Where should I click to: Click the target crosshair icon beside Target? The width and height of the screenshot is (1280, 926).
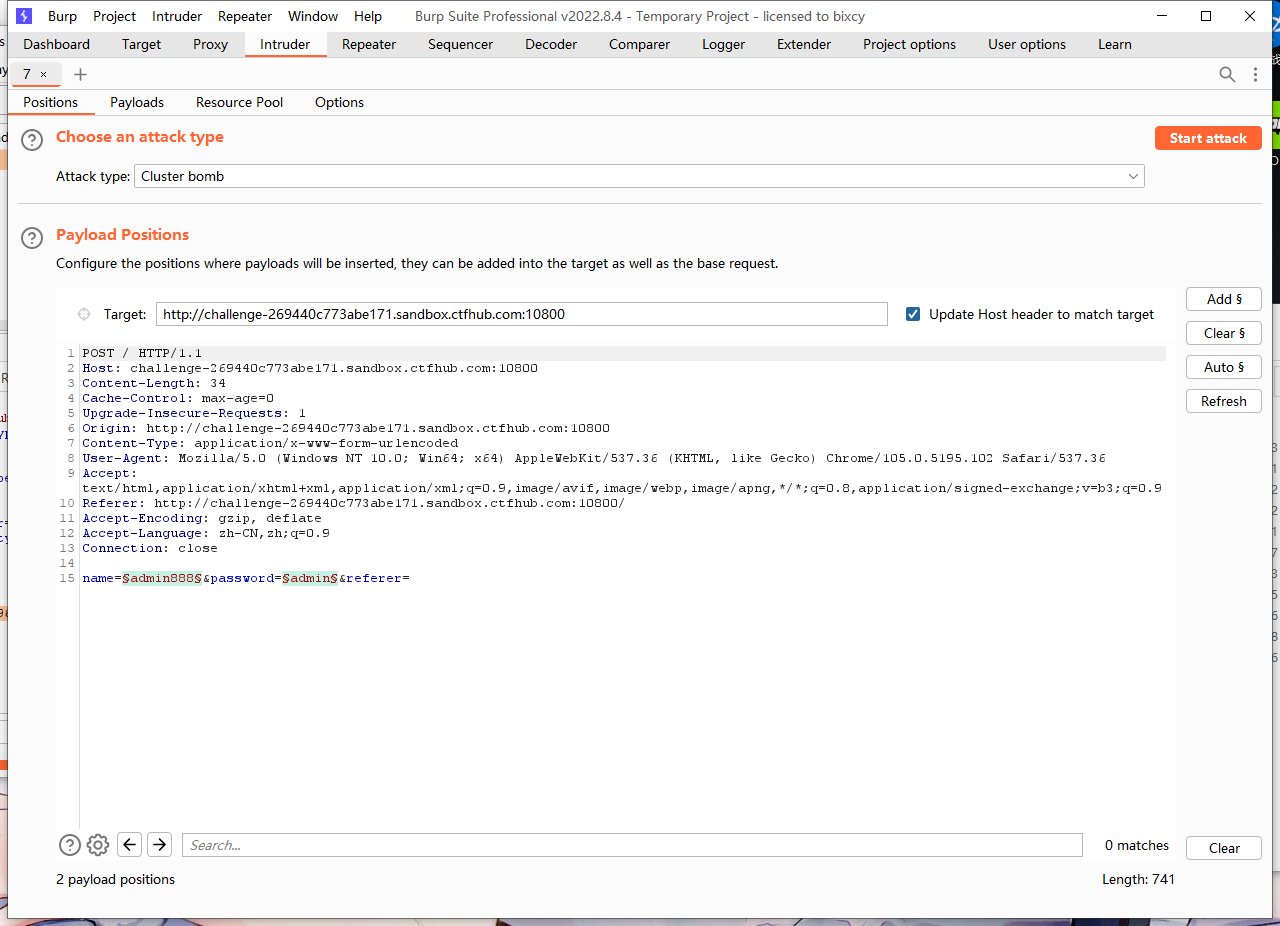coord(84,314)
